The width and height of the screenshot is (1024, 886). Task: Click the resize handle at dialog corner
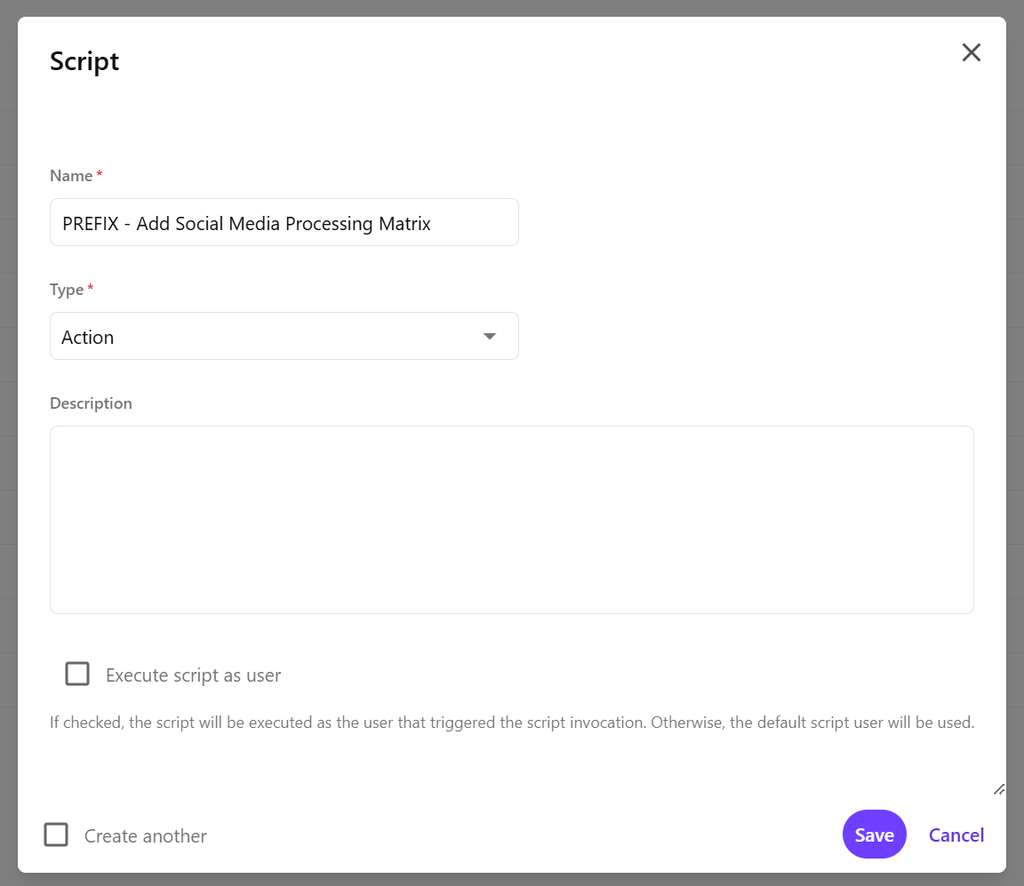pos(998,790)
